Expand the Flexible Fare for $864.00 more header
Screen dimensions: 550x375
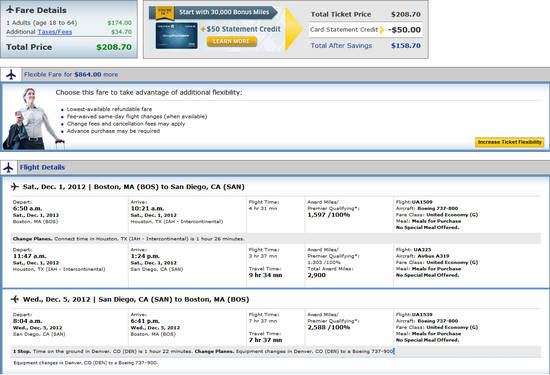(71, 75)
